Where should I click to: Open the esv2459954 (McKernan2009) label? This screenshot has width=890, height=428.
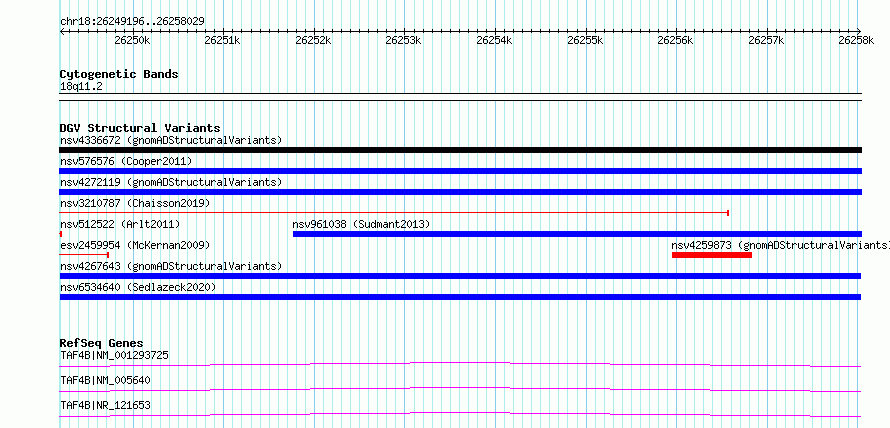(x=135, y=245)
